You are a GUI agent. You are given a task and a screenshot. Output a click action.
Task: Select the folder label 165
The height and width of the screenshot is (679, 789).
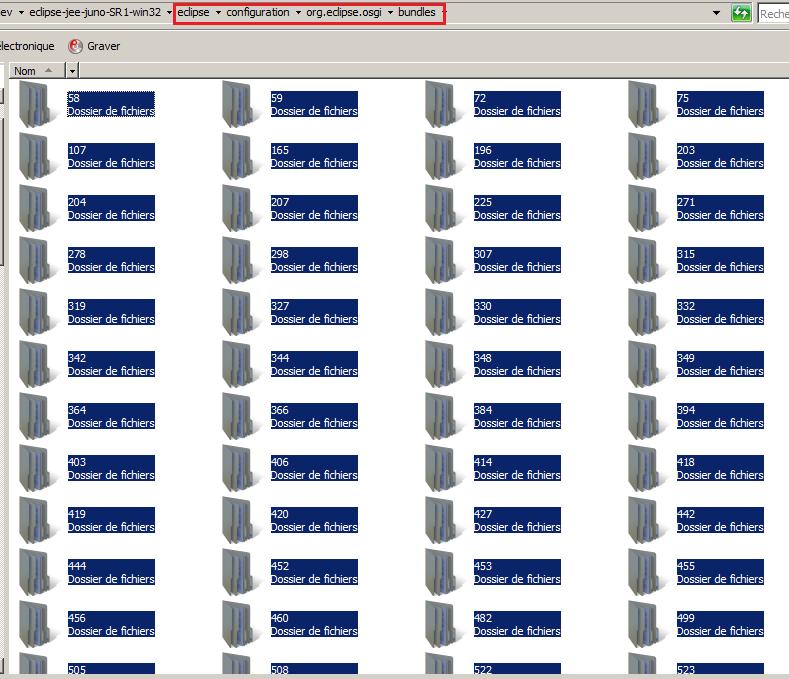(280, 150)
